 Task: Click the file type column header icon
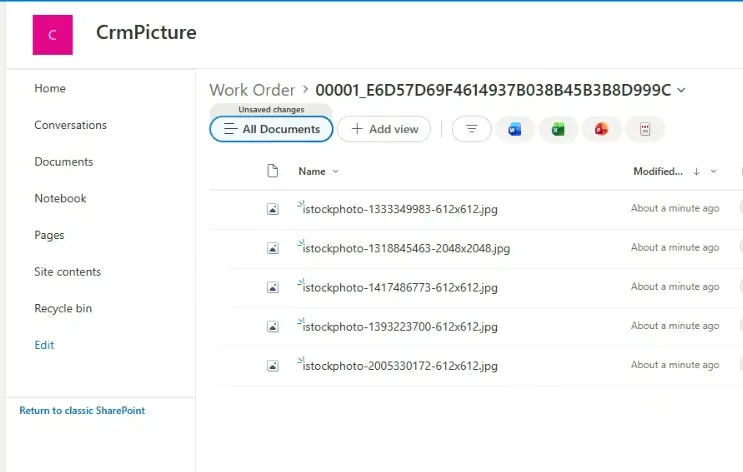pos(272,171)
